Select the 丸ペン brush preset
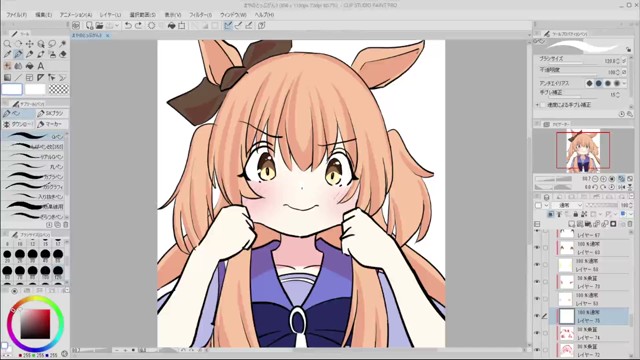 tap(33, 167)
